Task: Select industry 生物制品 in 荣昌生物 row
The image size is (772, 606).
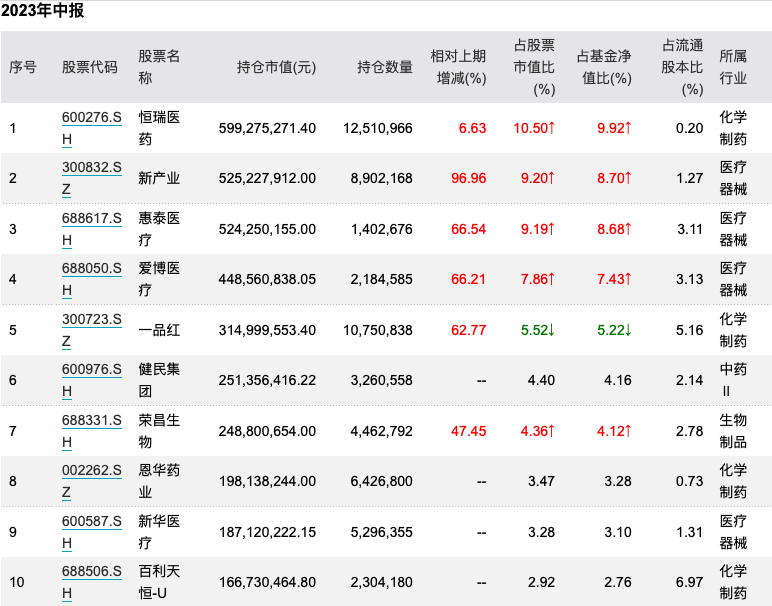Action: click(733, 431)
